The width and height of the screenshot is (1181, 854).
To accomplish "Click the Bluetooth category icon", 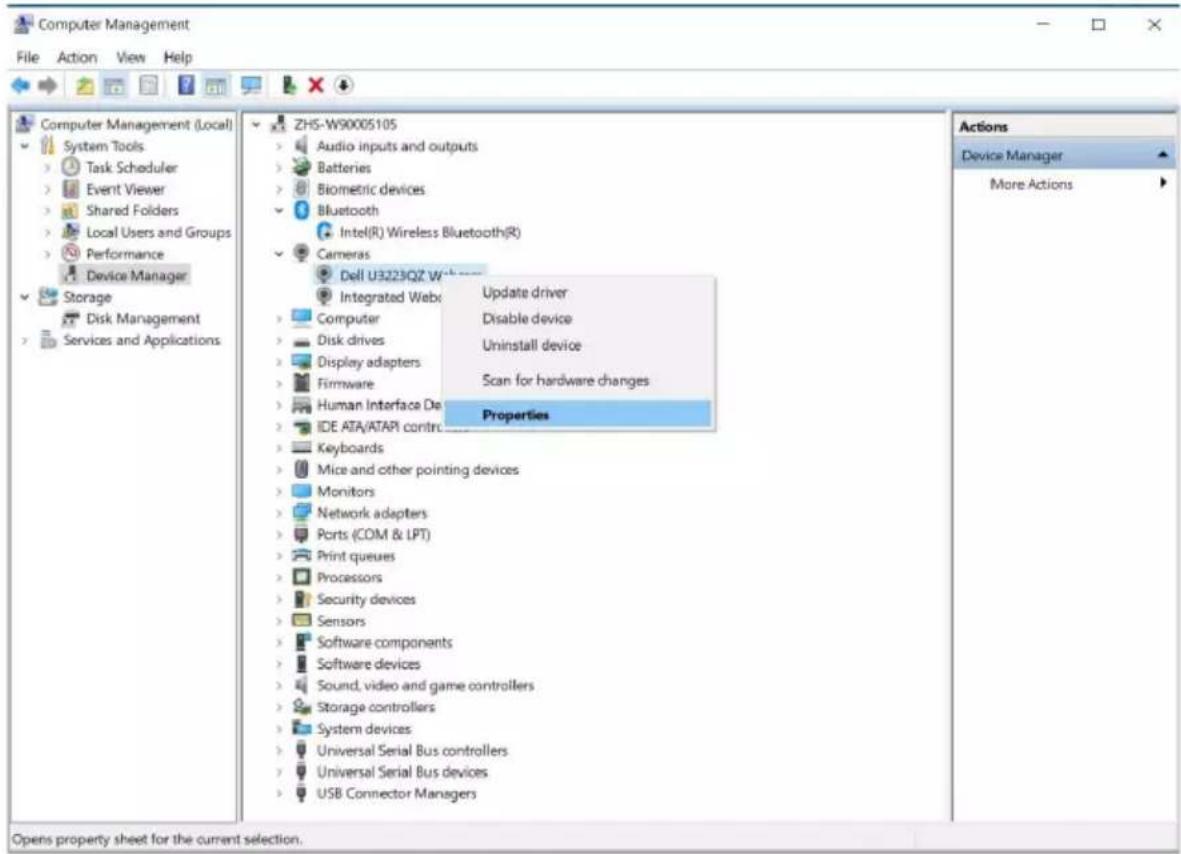I will pos(301,210).
